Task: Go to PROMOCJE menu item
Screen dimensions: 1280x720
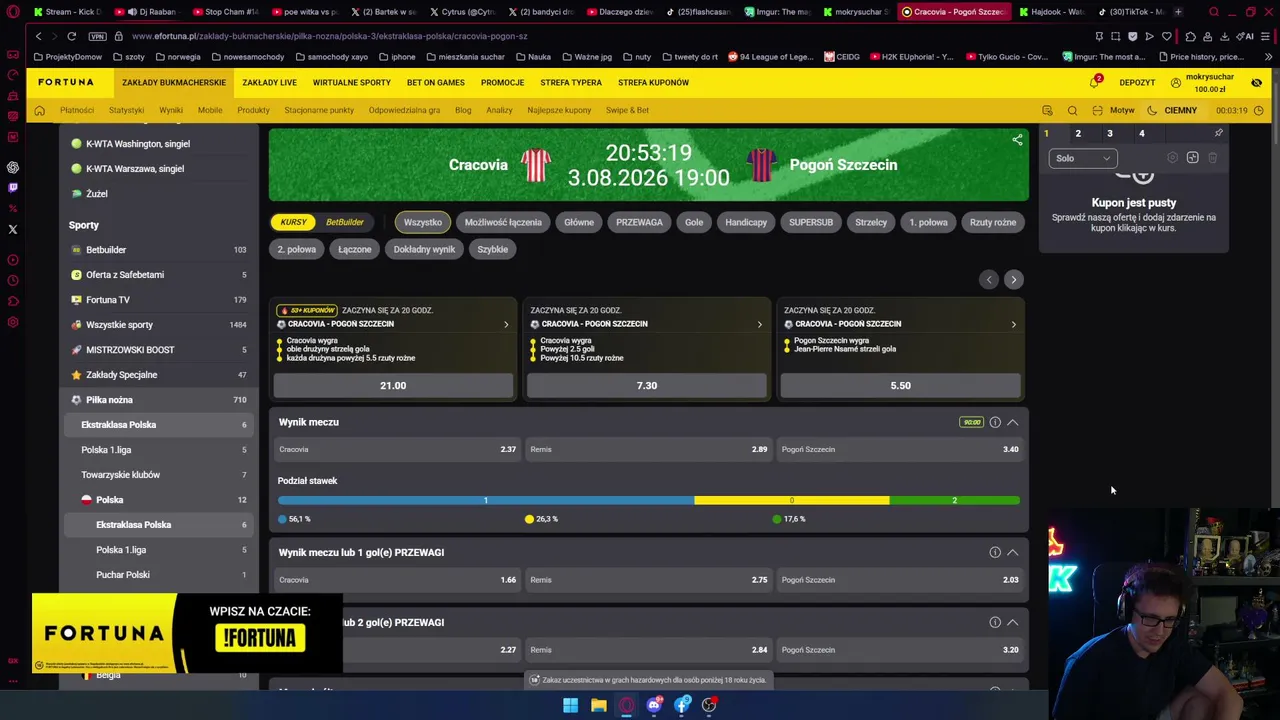Action: tap(502, 82)
